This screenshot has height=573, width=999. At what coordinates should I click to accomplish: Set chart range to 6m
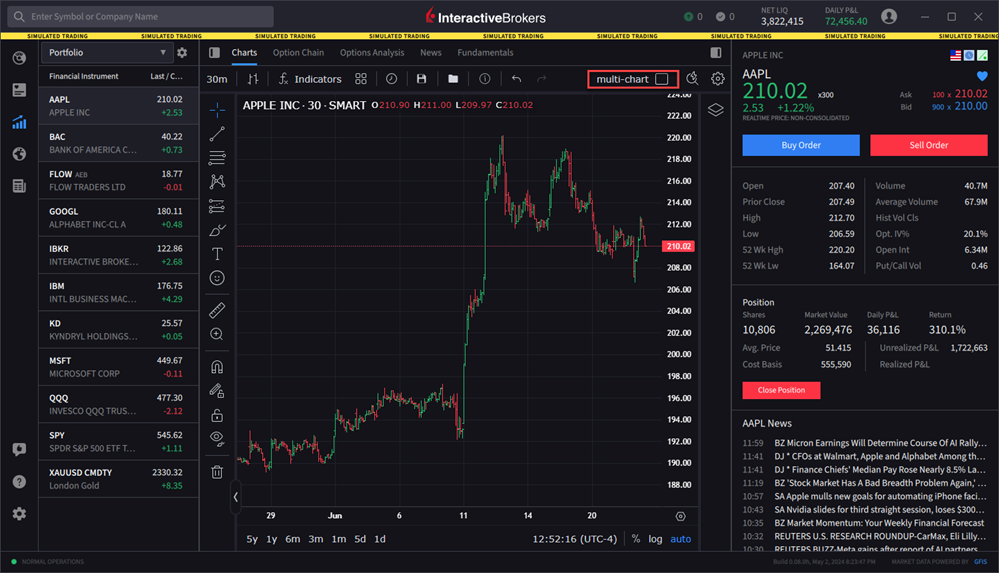pyautogui.click(x=292, y=539)
